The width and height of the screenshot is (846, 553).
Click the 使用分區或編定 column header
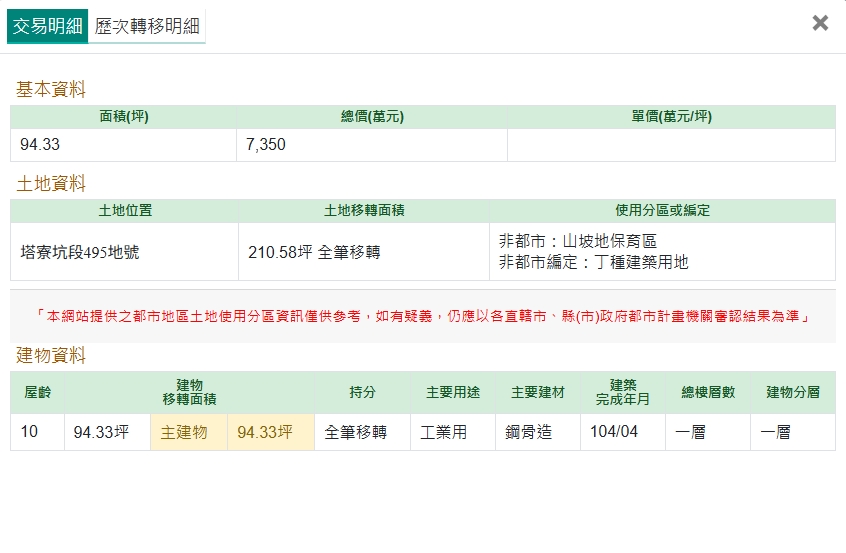[662, 211]
